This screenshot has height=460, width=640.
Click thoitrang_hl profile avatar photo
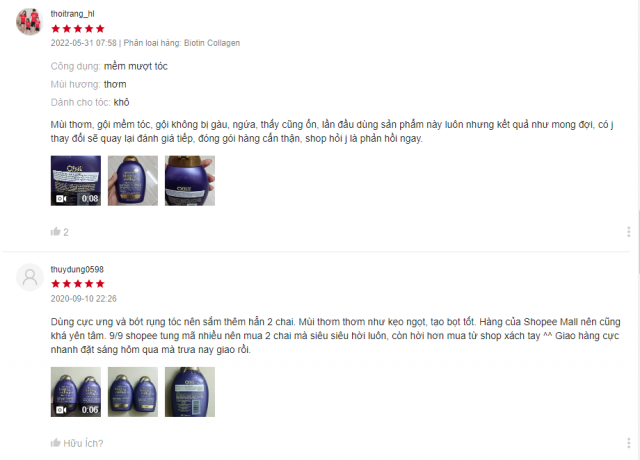click(29, 21)
